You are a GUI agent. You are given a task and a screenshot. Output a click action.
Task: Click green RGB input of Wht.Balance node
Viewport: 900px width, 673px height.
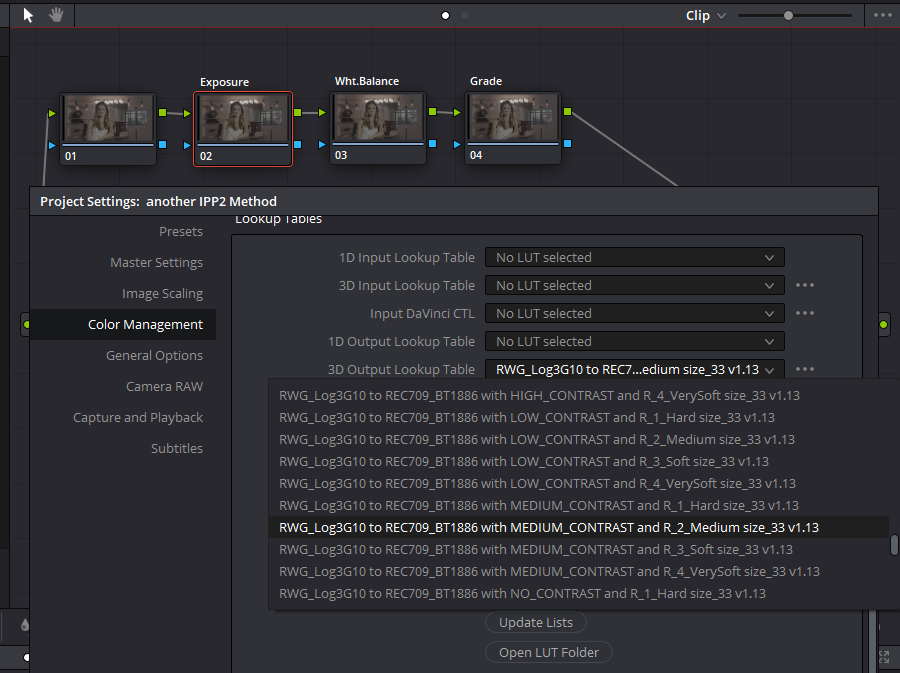(x=322, y=112)
